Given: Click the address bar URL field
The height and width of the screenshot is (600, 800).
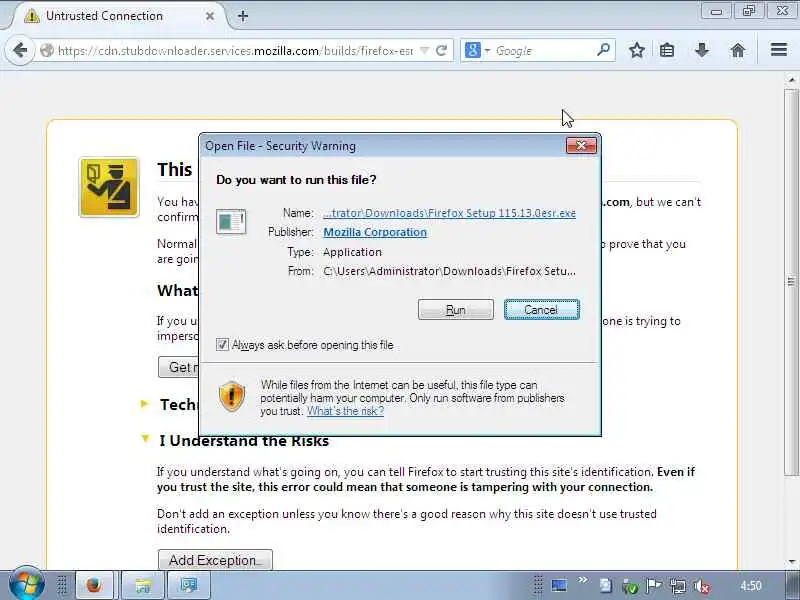Looking at the screenshot, I should coord(236,51).
